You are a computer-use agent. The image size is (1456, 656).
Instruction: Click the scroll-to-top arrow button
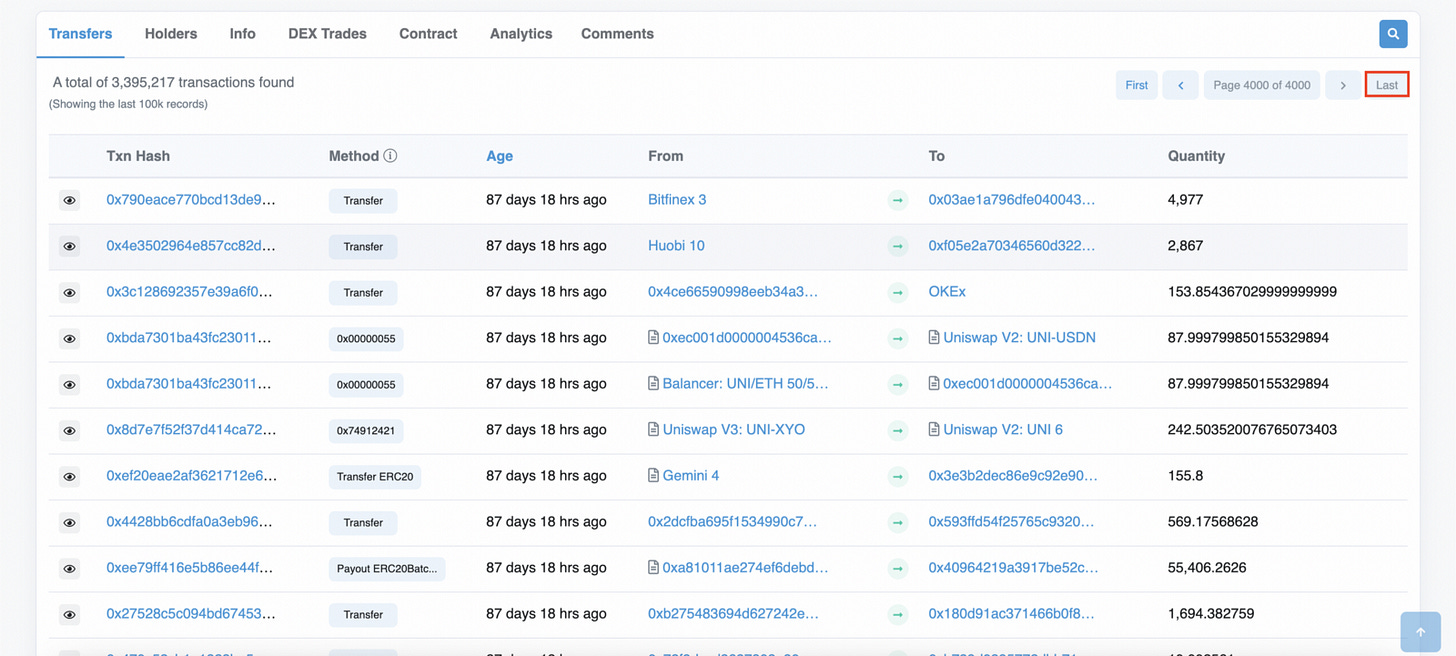(x=1420, y=632)
